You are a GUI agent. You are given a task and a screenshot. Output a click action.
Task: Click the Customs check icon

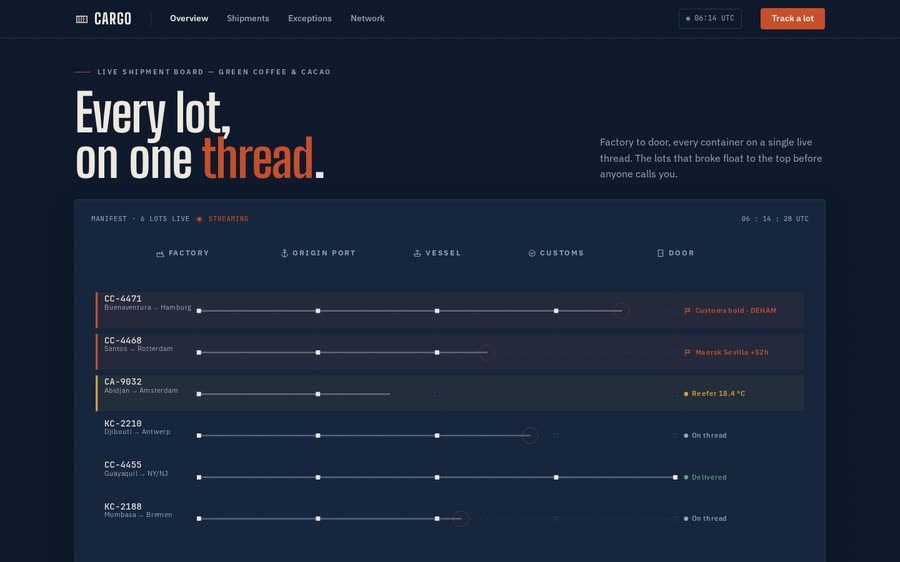point(532,253)
